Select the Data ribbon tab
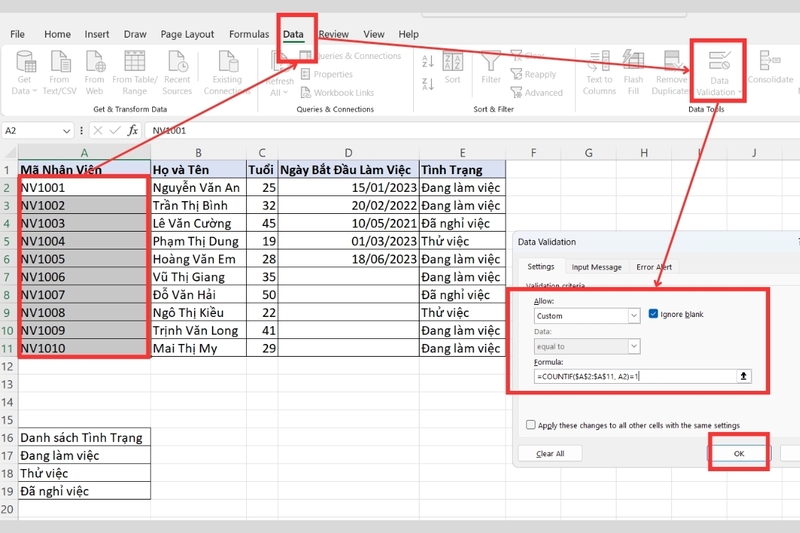Viewport: 800px width, 533px height. coord(293,34)
